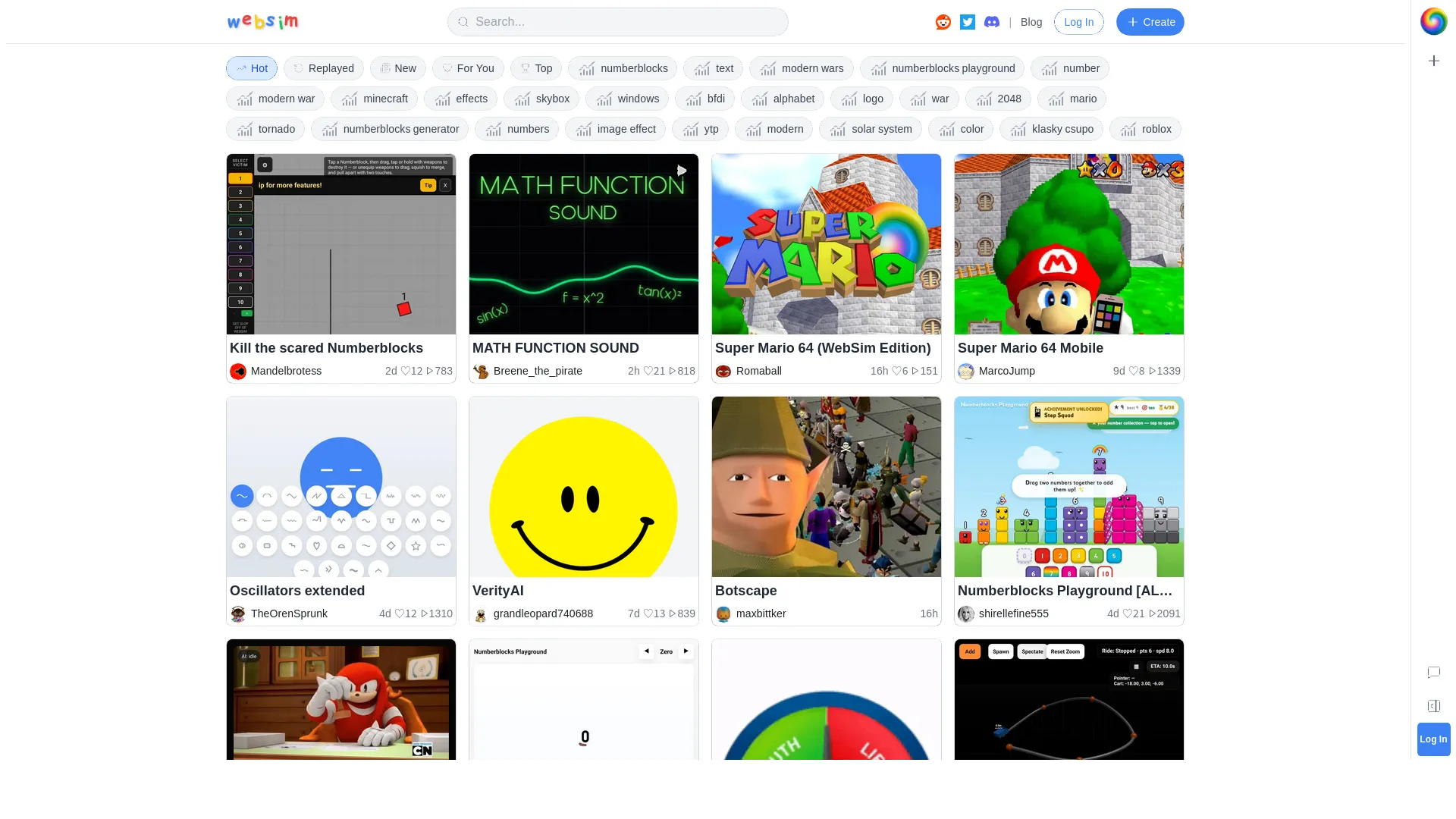
Task: Click MarcoJump author name
Action: pyautogui.click(x=1006, y=372)
